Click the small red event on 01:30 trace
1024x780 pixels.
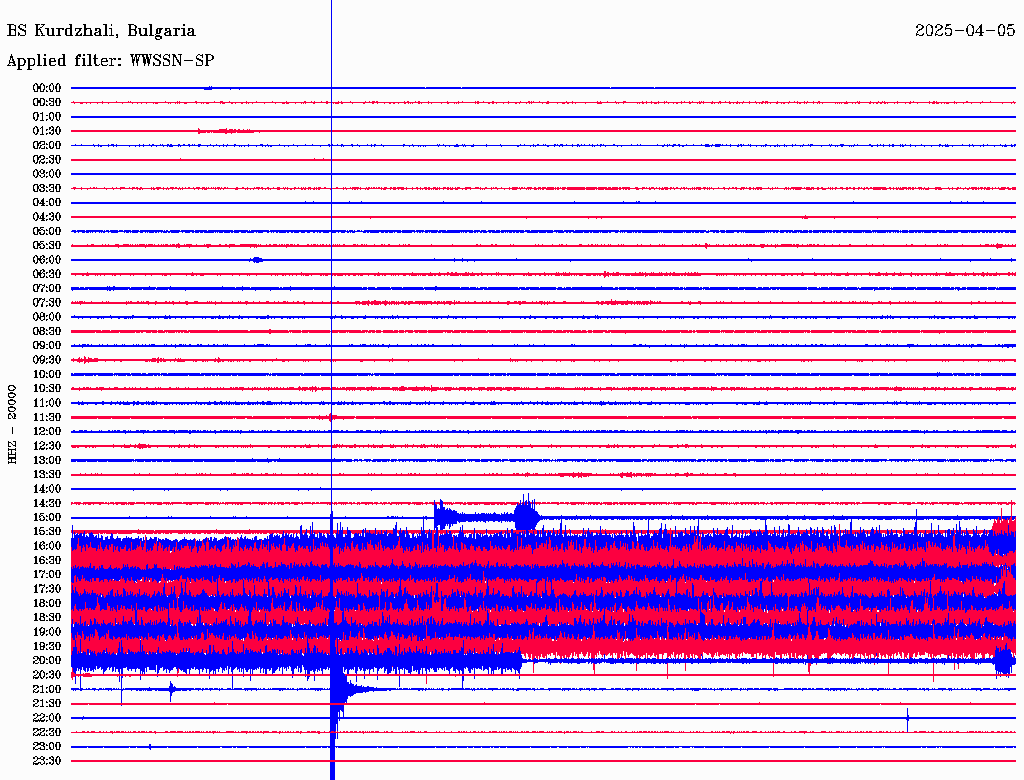pos(227,131)
